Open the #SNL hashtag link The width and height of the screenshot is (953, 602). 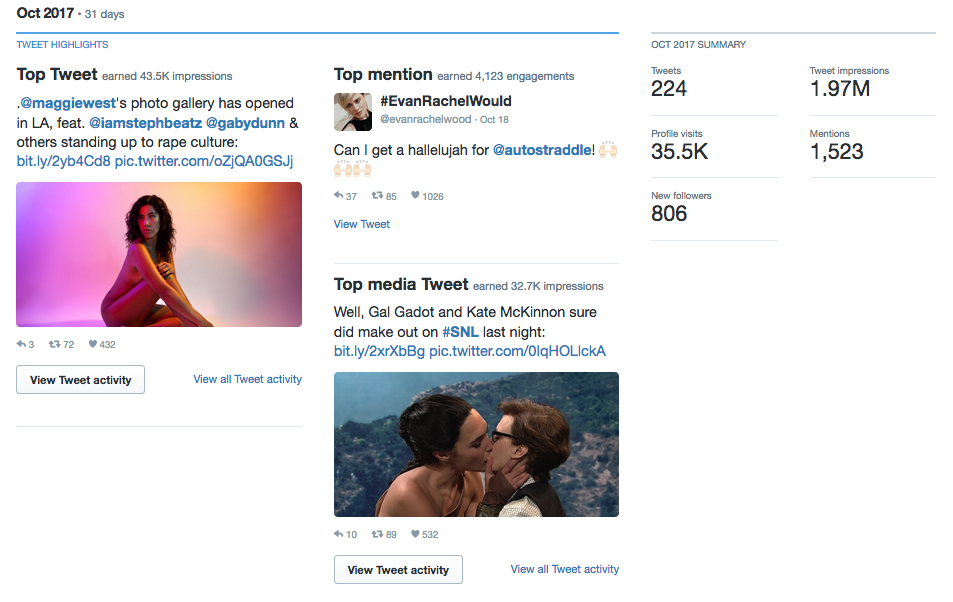[462, 332]
